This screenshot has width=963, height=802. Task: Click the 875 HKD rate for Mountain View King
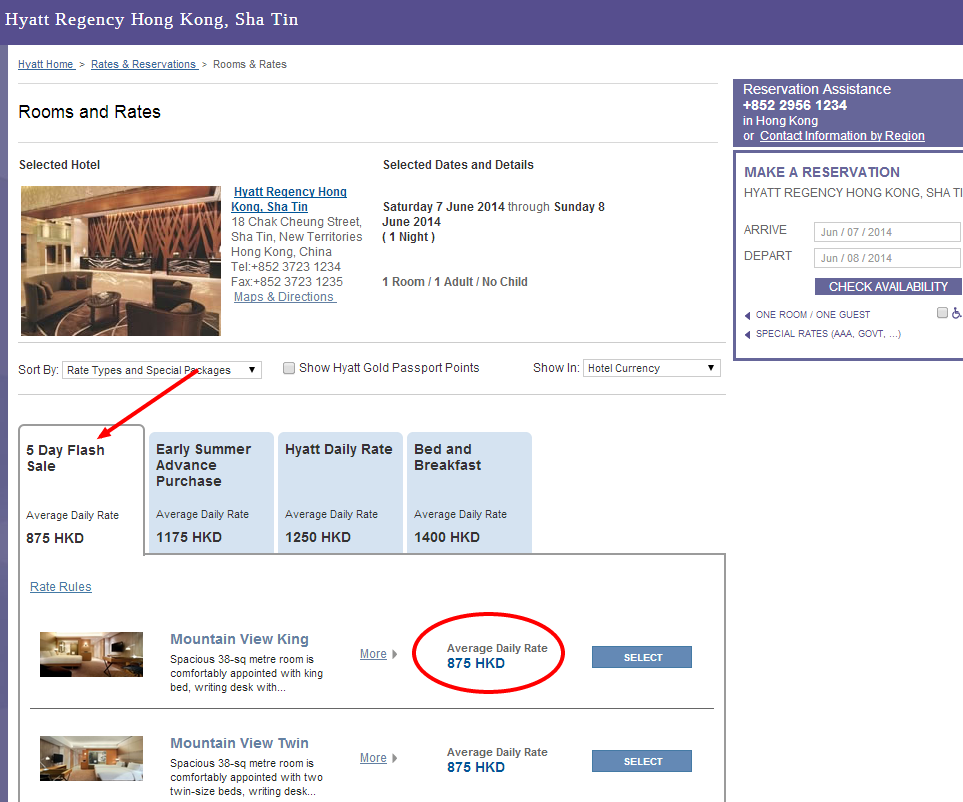tap(476, 663)
